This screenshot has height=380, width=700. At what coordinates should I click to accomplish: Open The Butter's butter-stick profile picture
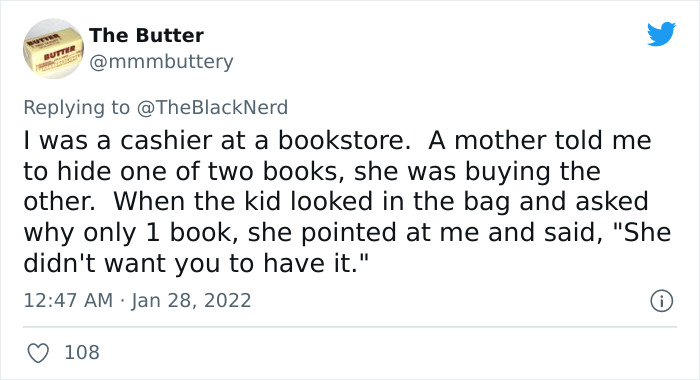point(53,48)
